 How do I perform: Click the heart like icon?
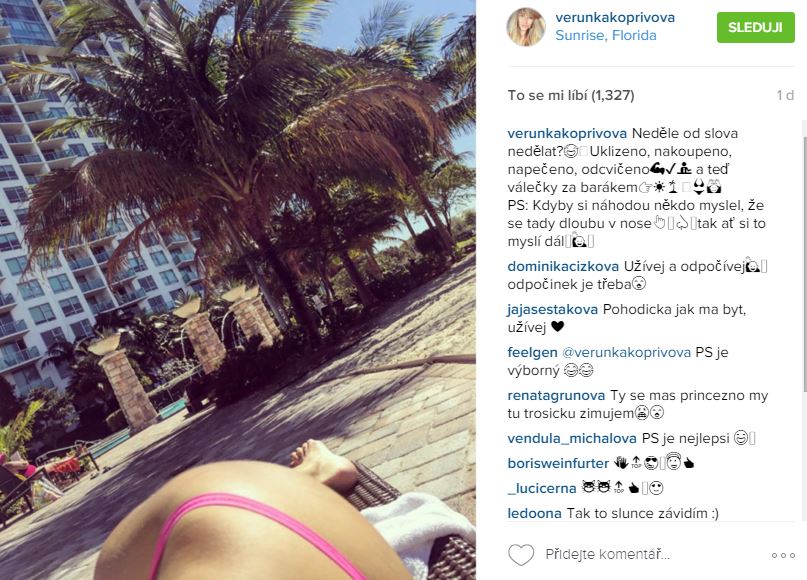pyautogui.click(x=521, y=555)
